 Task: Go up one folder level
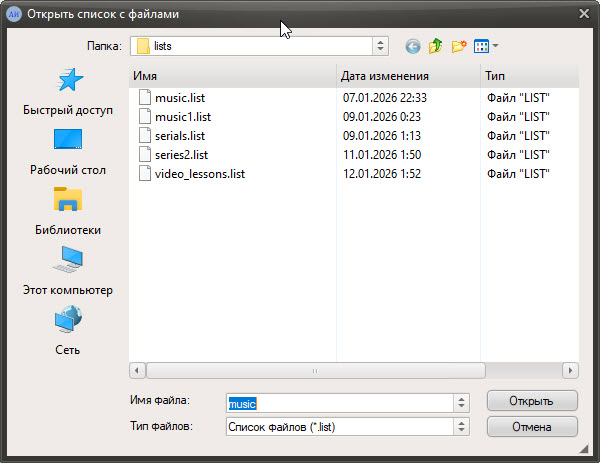click(435, 46)
